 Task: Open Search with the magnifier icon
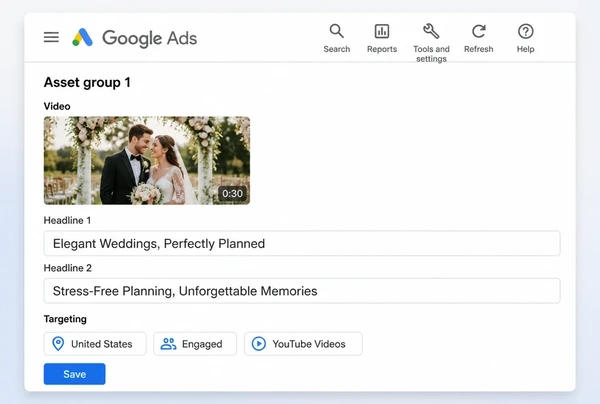[x=337, y=31]
